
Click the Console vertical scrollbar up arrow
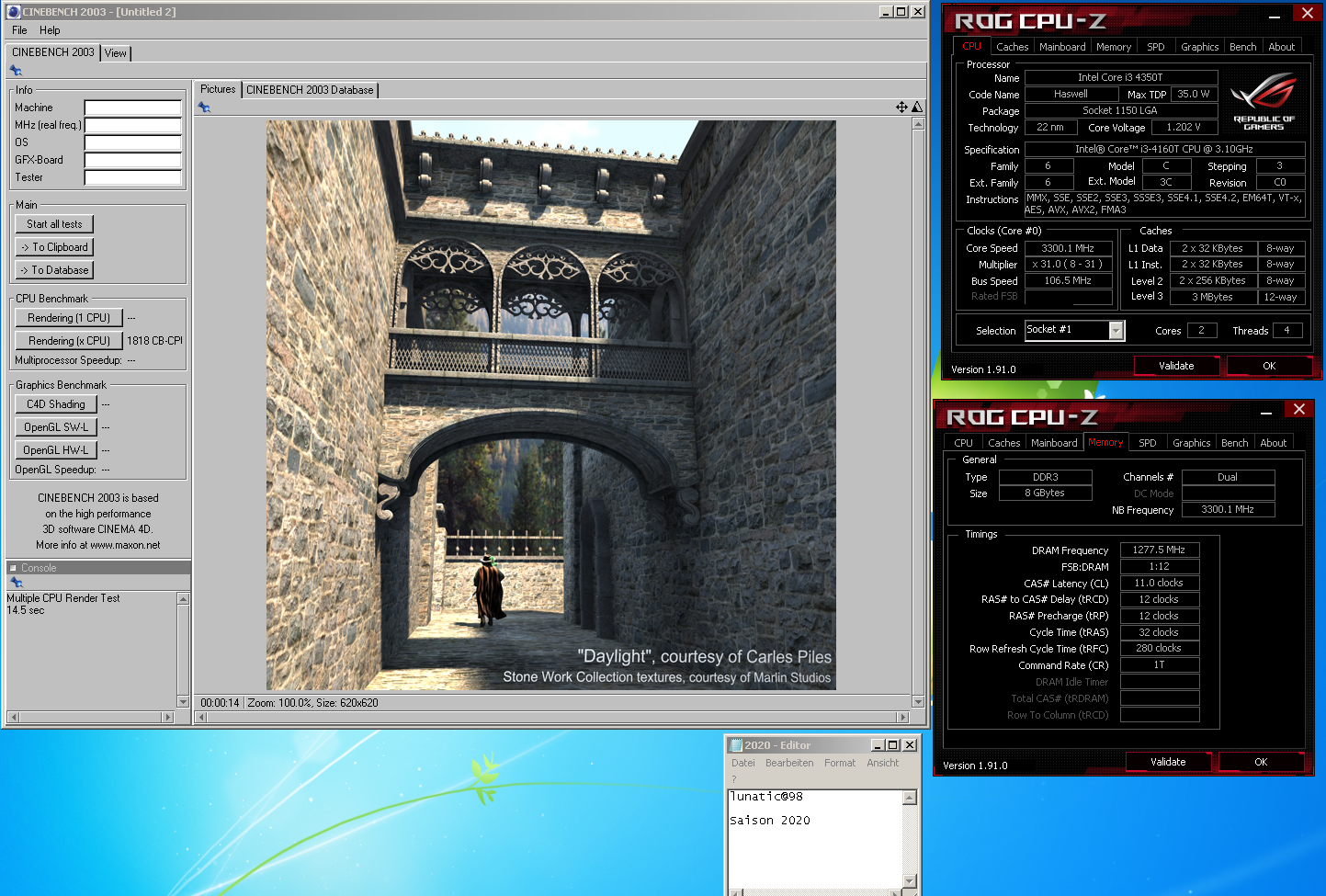pyautogui.click(x=183, y=598)
